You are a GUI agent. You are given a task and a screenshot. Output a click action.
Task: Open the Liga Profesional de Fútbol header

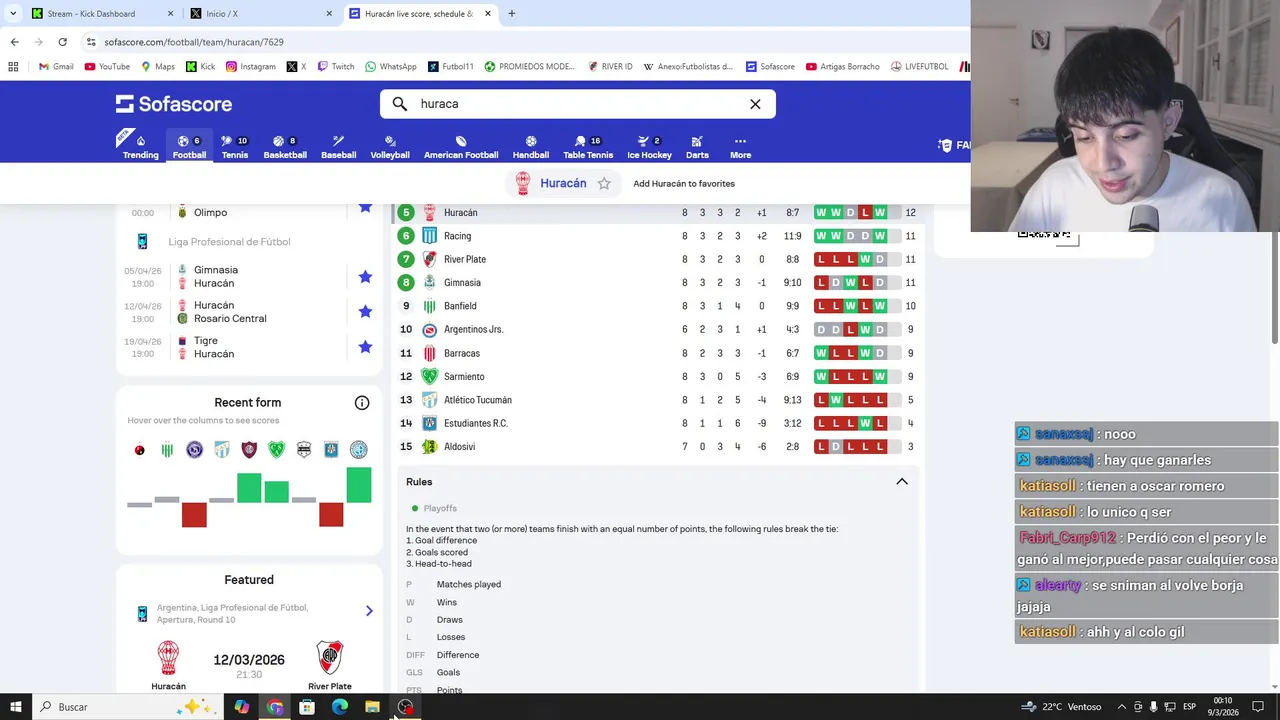coord(229,242)
